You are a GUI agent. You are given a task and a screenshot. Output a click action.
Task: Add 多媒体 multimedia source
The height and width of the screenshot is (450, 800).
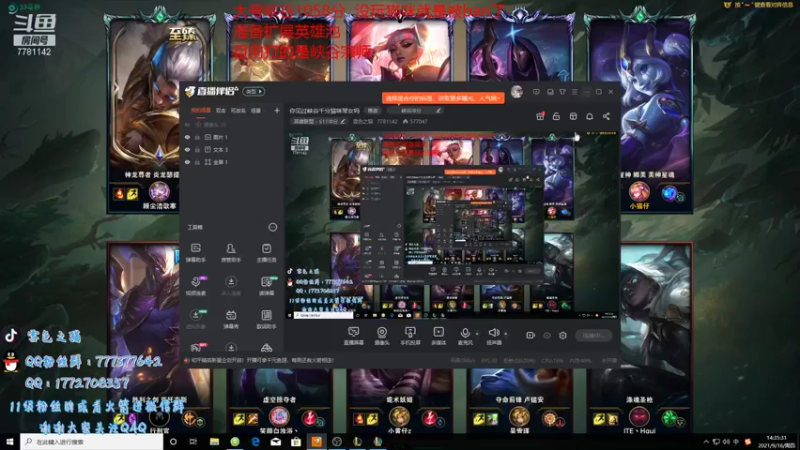pyautogui.click(x=438, y=336)
